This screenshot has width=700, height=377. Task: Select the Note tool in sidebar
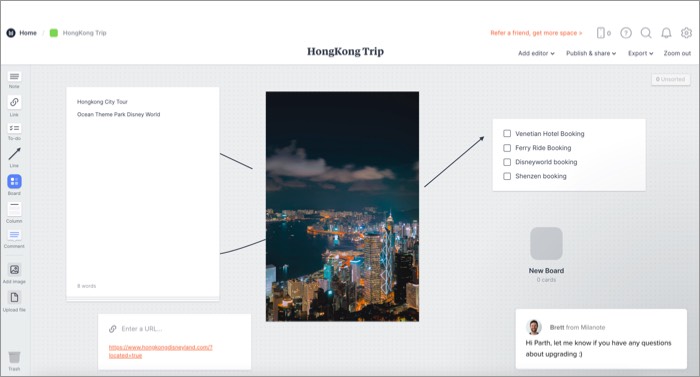pos(14,77)
